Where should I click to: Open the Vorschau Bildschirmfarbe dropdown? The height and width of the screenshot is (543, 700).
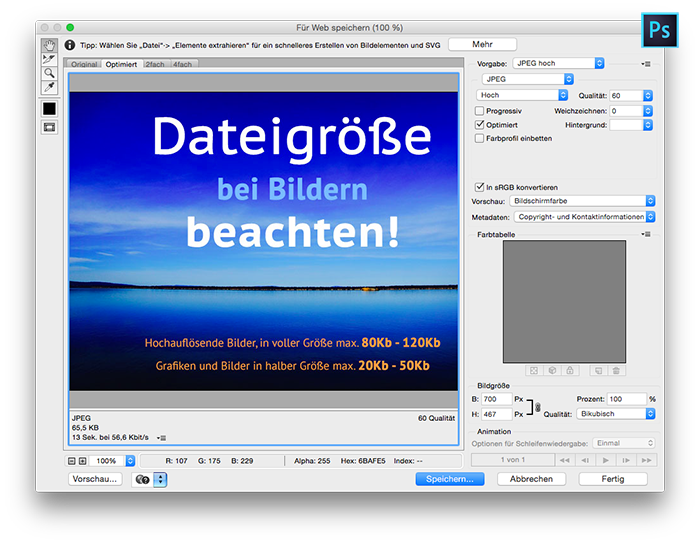point(582,201)
